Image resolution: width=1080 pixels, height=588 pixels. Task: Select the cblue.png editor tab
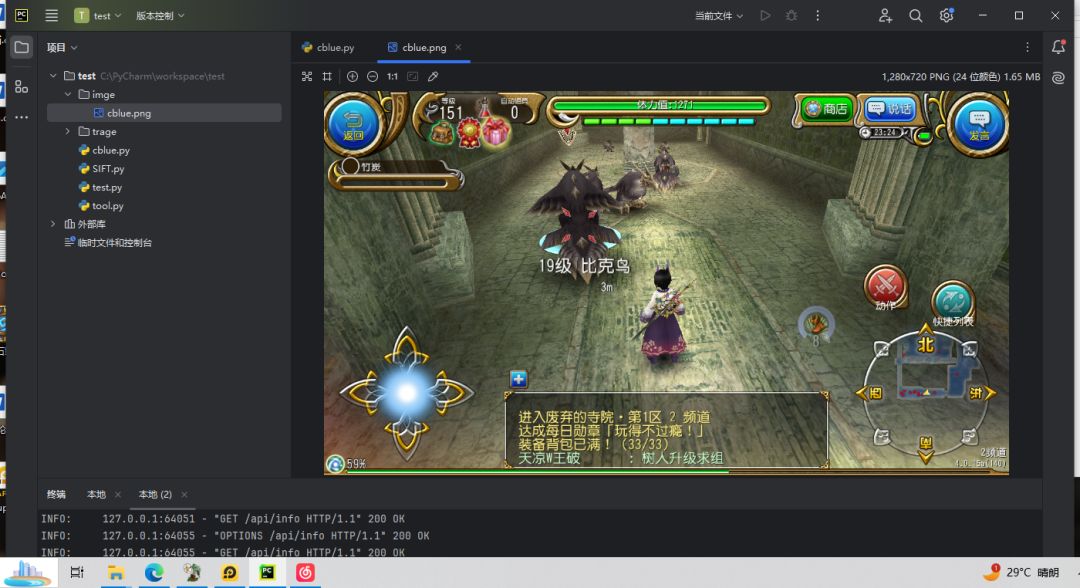(x=424, y=48)
